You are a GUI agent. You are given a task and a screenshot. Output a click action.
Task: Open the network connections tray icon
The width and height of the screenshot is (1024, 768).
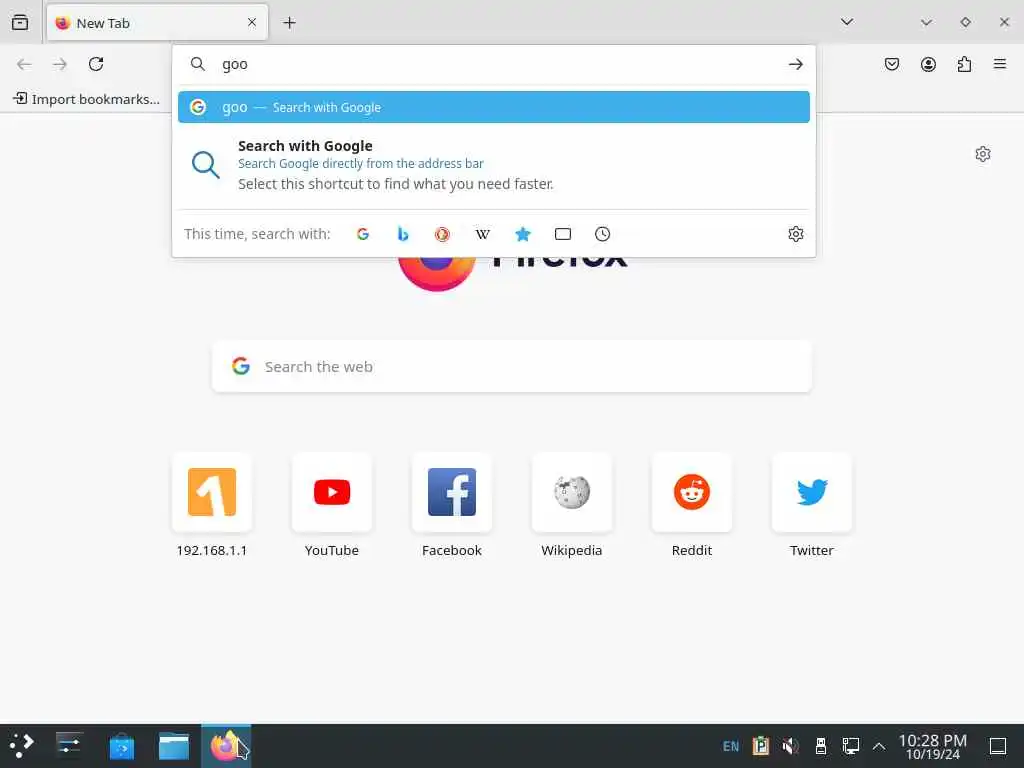(850, 746)
